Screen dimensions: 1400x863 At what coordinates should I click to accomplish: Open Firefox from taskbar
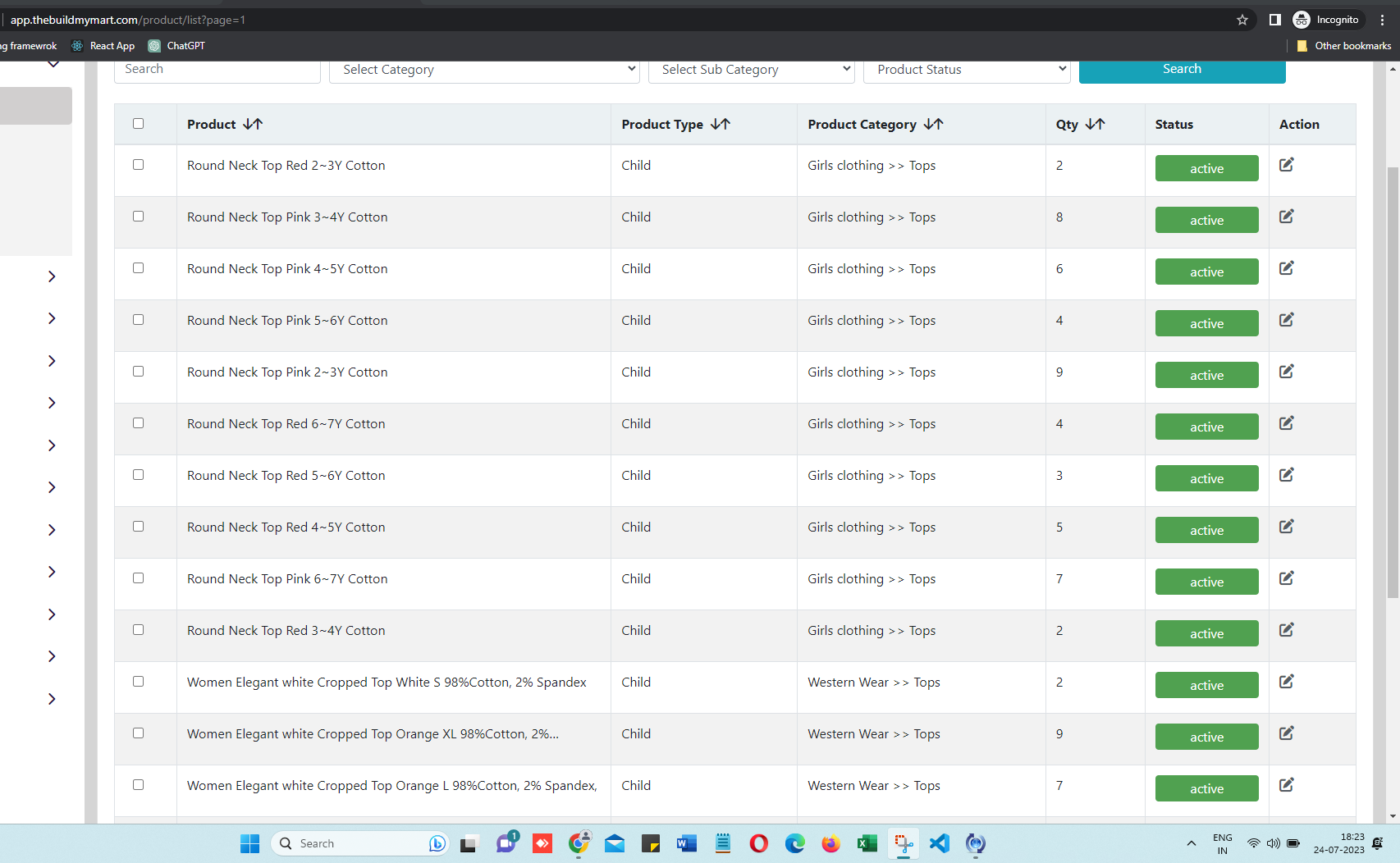[x=831, y=843]
